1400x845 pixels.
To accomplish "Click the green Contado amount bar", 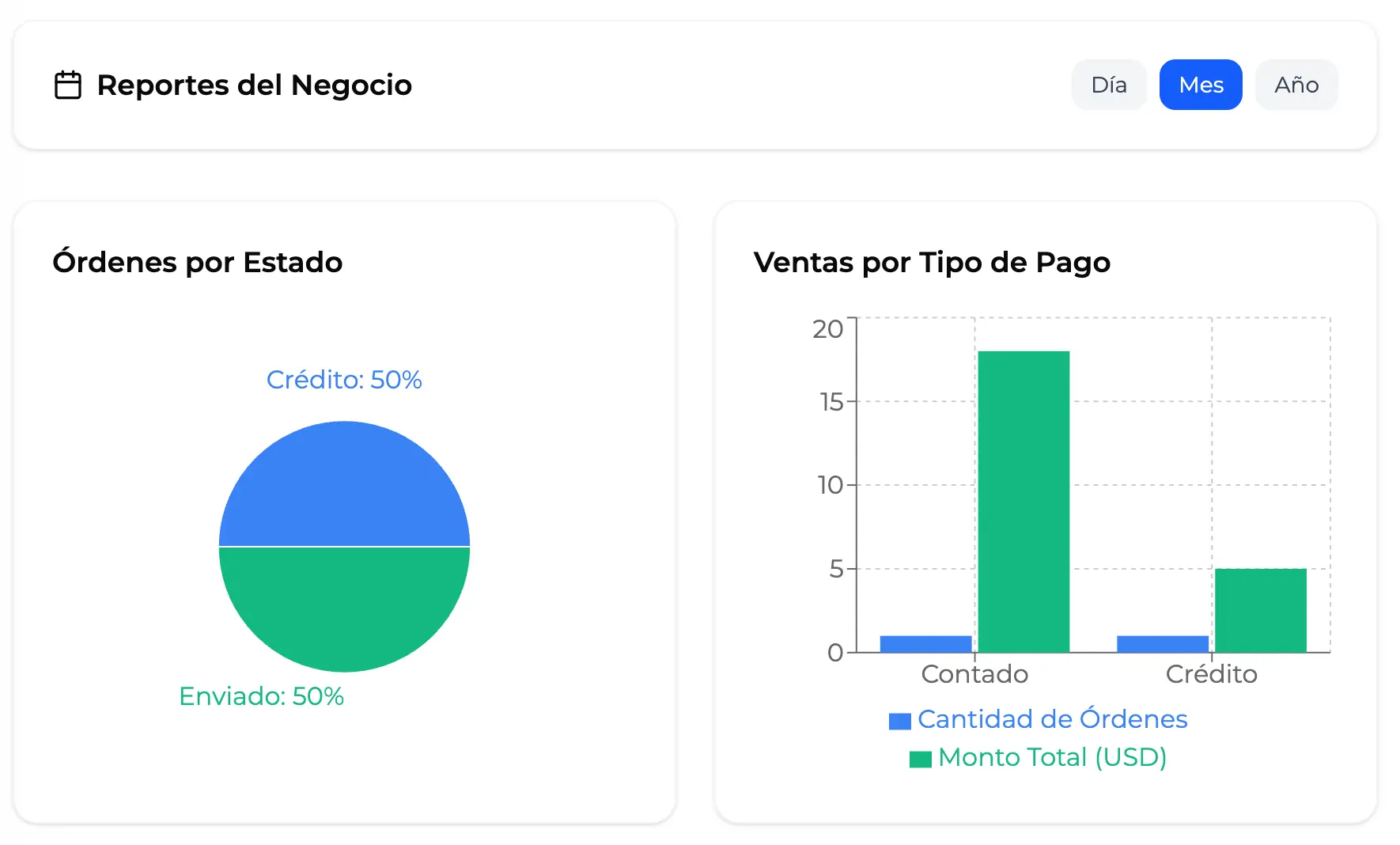I will [1024, 502].
